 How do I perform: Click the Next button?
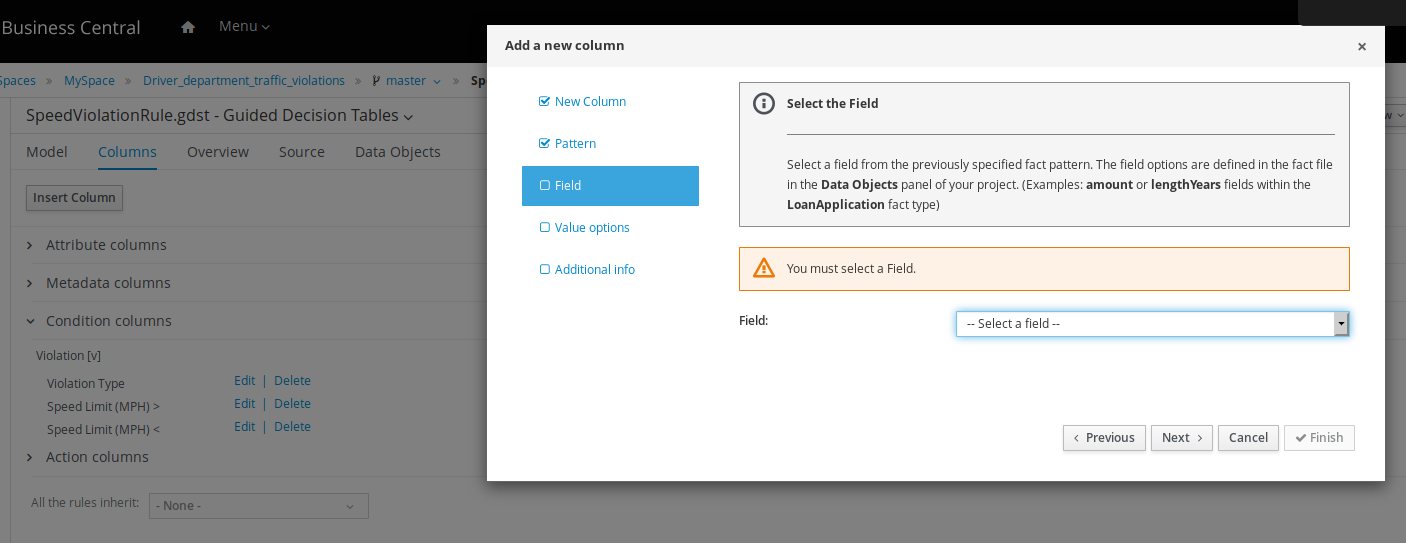[x=1181, y=438]
